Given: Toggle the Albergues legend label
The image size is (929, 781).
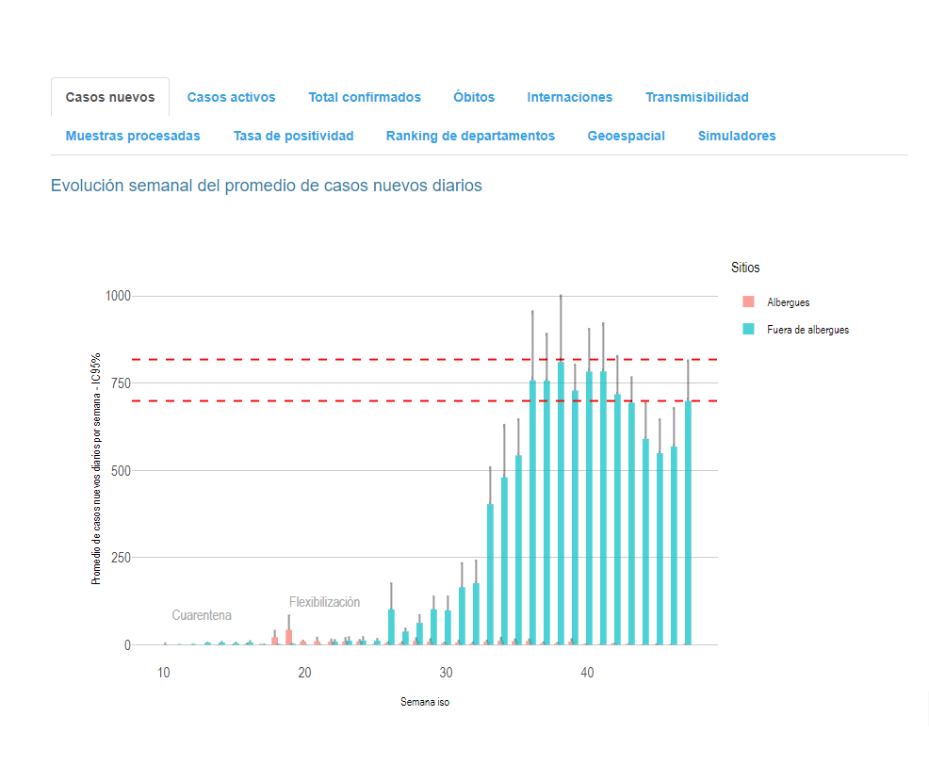Looking at the screenshot, I should (x=788, y=302).
